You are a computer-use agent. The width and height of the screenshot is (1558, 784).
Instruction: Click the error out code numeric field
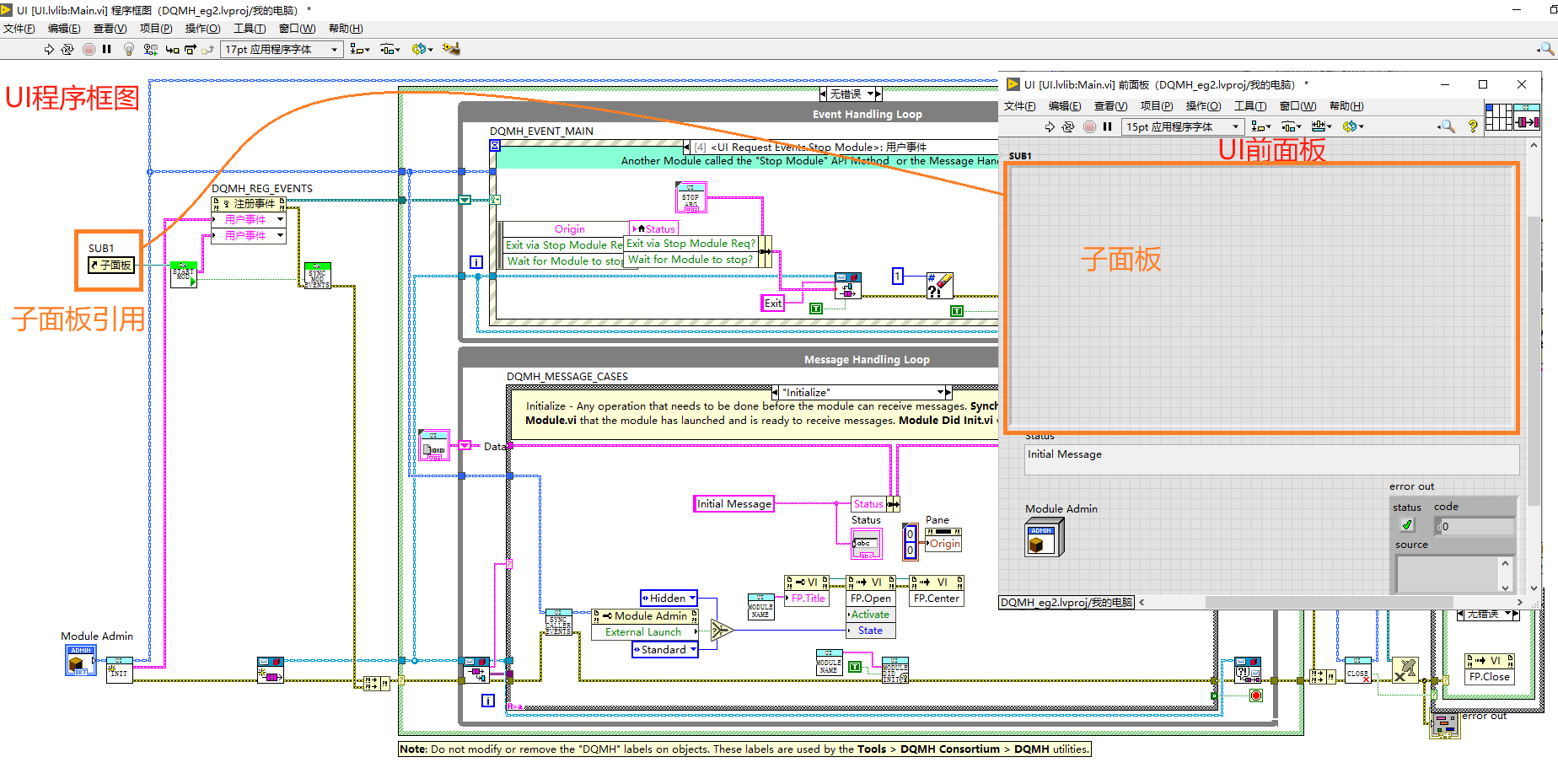1476,526
